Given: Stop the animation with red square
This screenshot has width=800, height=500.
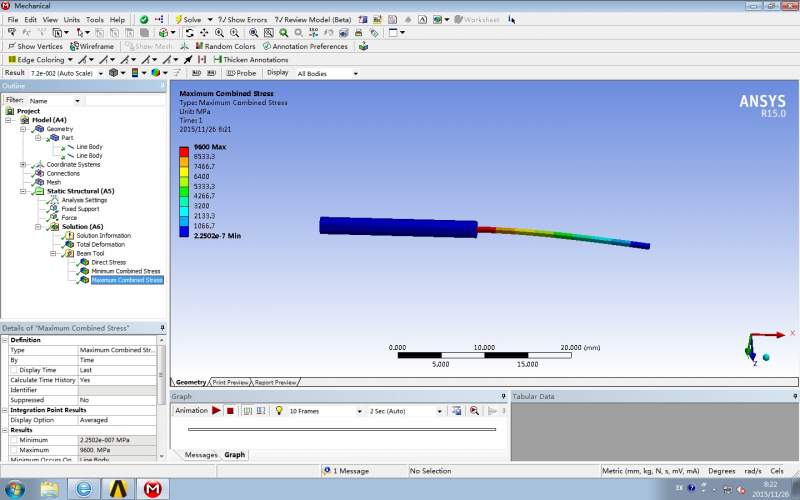Looking at the screenshot, I should (229, 411).
